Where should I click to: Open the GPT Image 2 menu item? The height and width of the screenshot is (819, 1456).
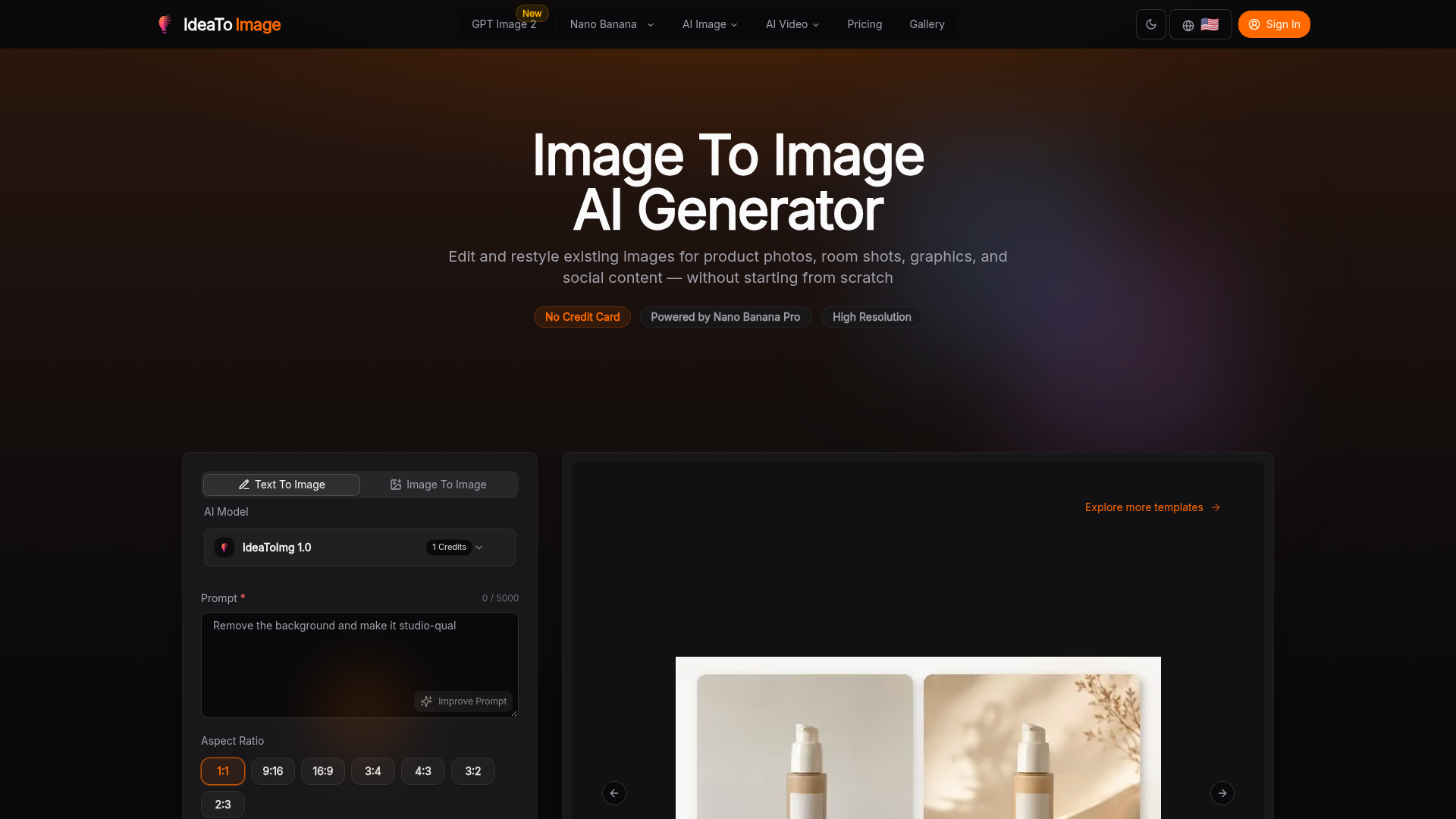click(504, 24)
